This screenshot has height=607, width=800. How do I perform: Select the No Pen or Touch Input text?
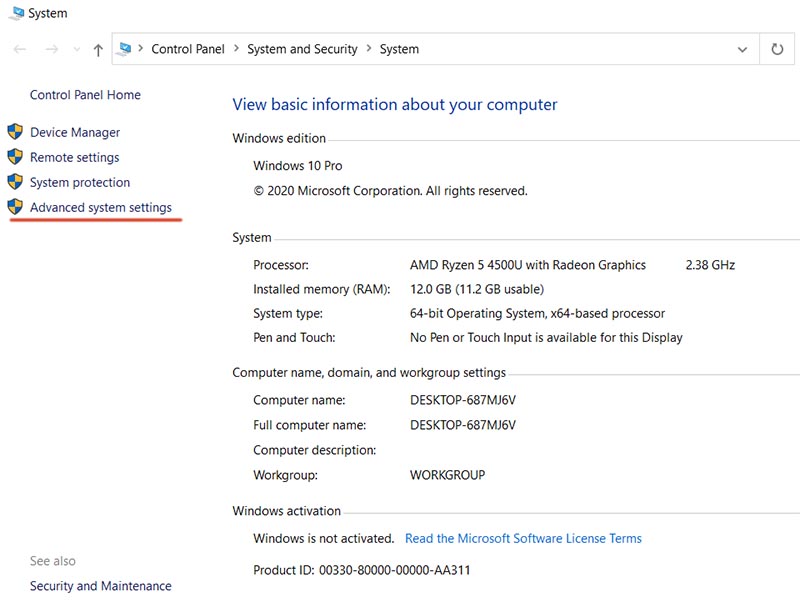pyautogui.click(x=546, y=338)
